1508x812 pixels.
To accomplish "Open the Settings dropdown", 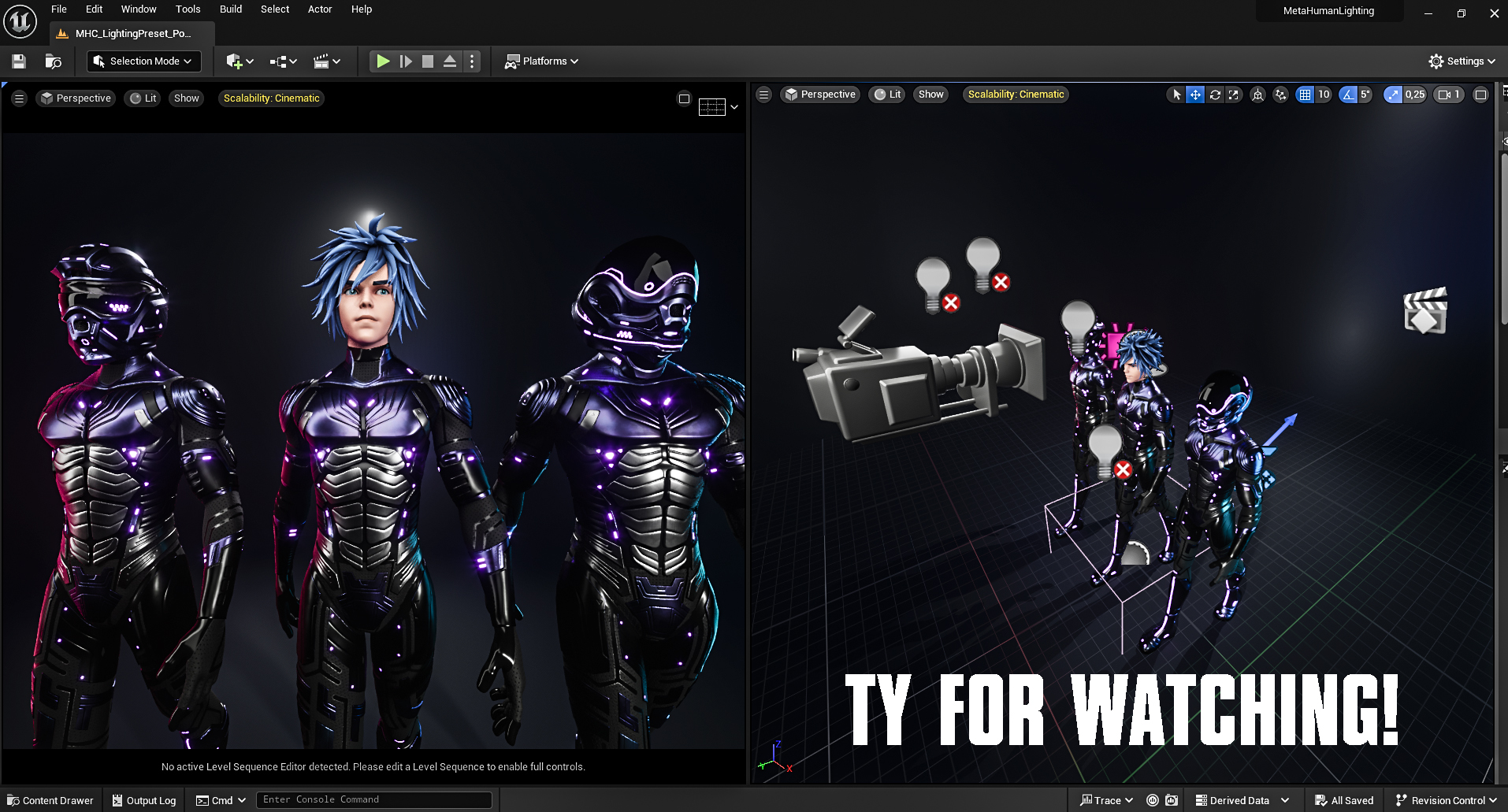I will coord(1462,61).
